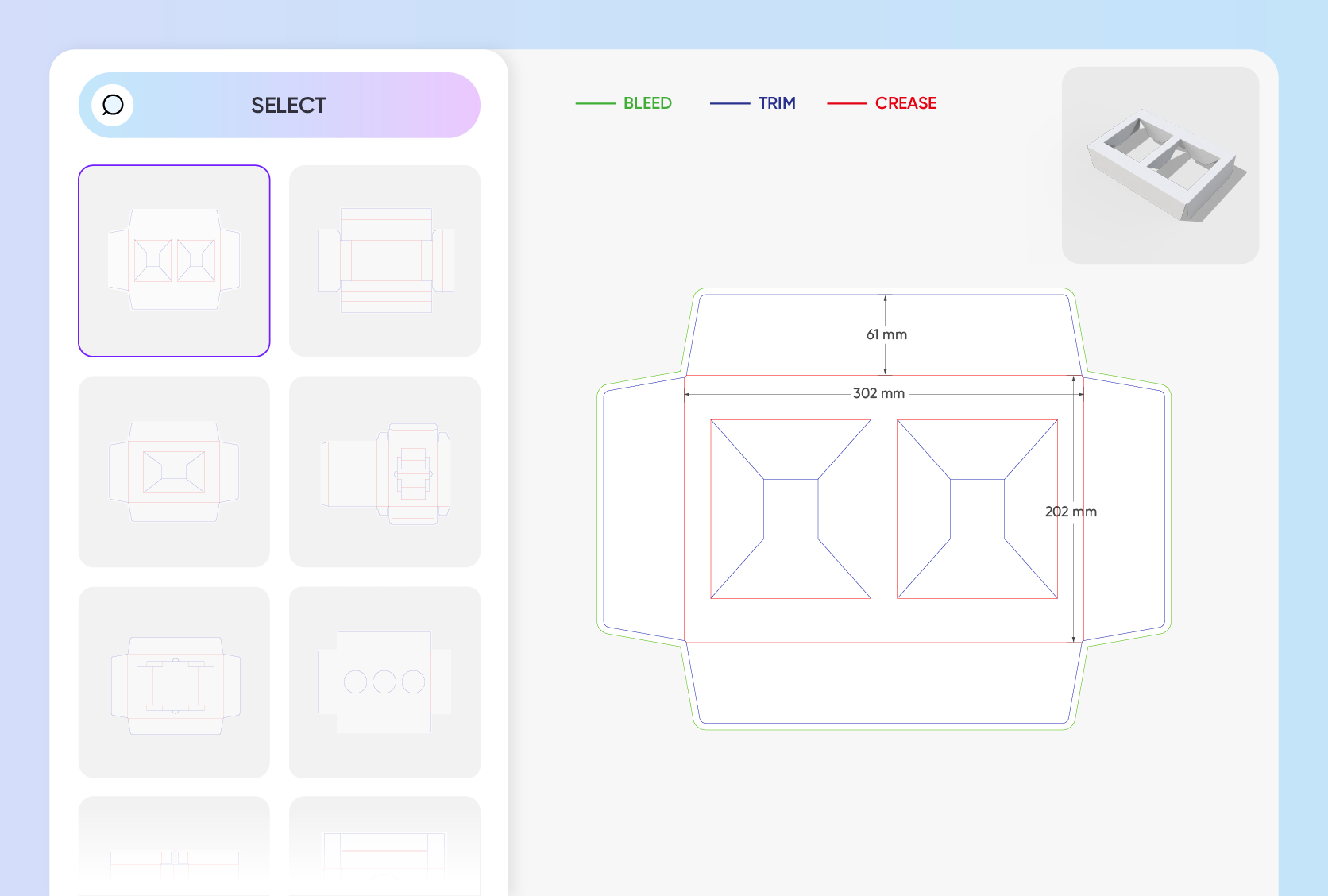Click the 61 mm flap dimension
Screen dimensions: 1328x896
pyautogui.click(x=886, y=334)
